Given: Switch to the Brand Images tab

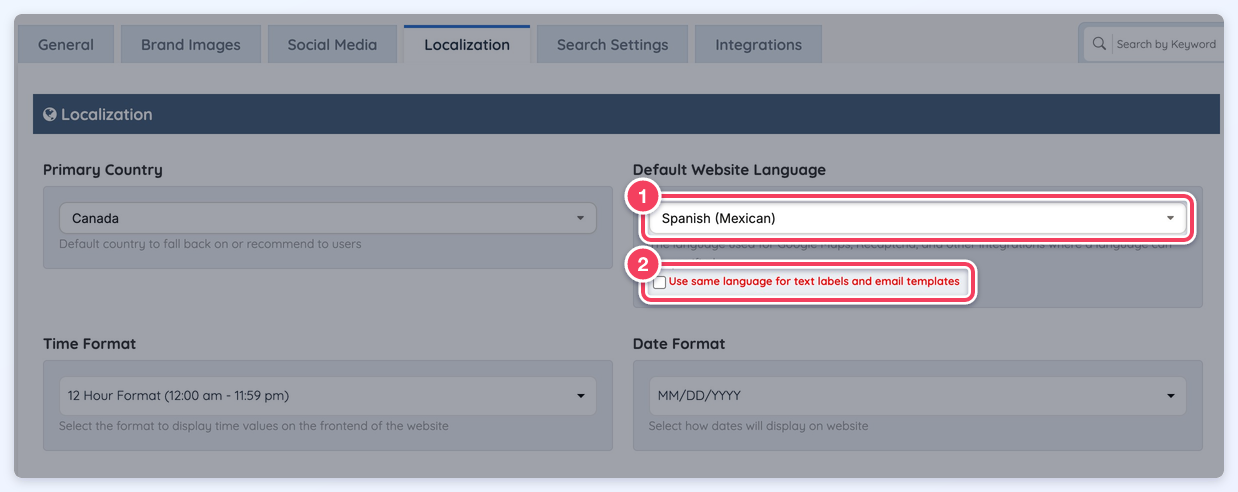Looking at the screenshot, I should (191, 45).
